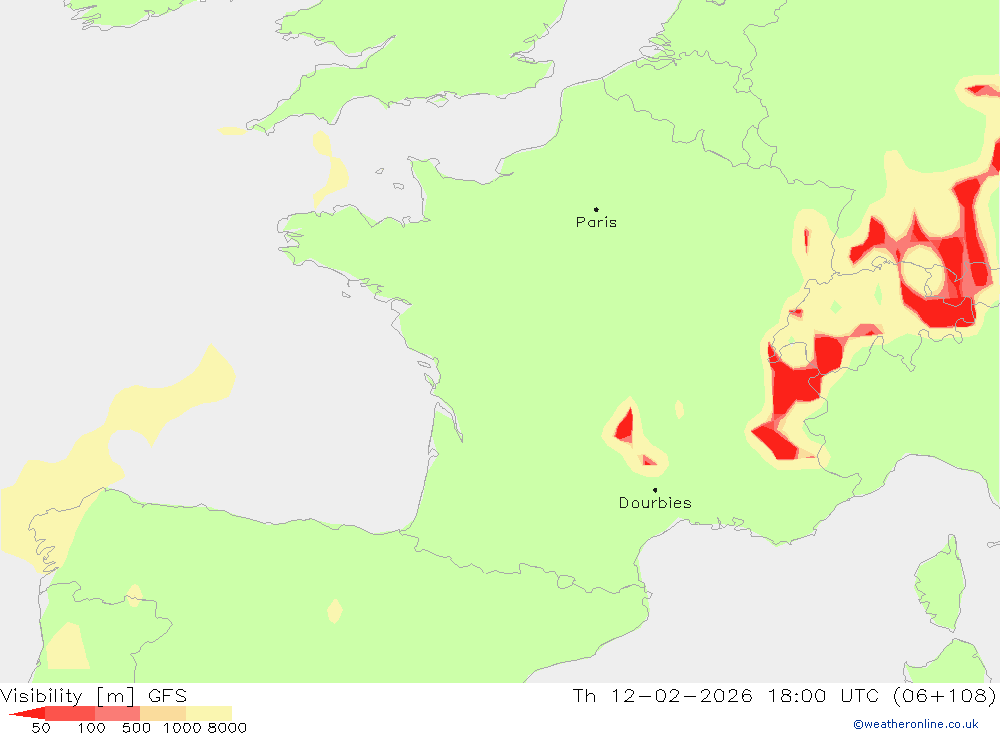Screen dimensions: 1000x733
Task: Click the legend value 50
Action: point(41,728)
